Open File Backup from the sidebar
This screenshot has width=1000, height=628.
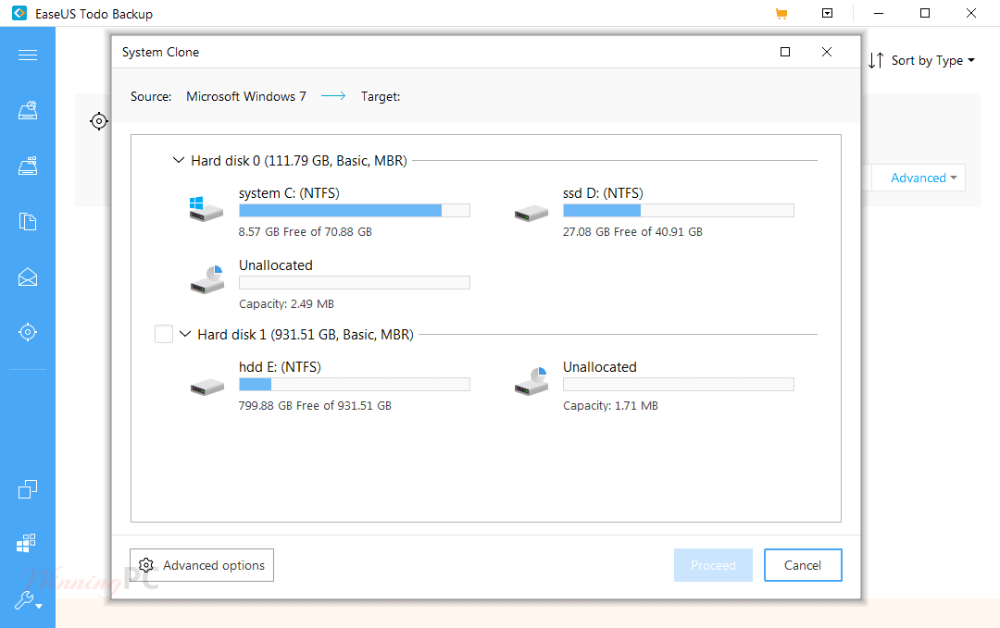pos(28,221)
